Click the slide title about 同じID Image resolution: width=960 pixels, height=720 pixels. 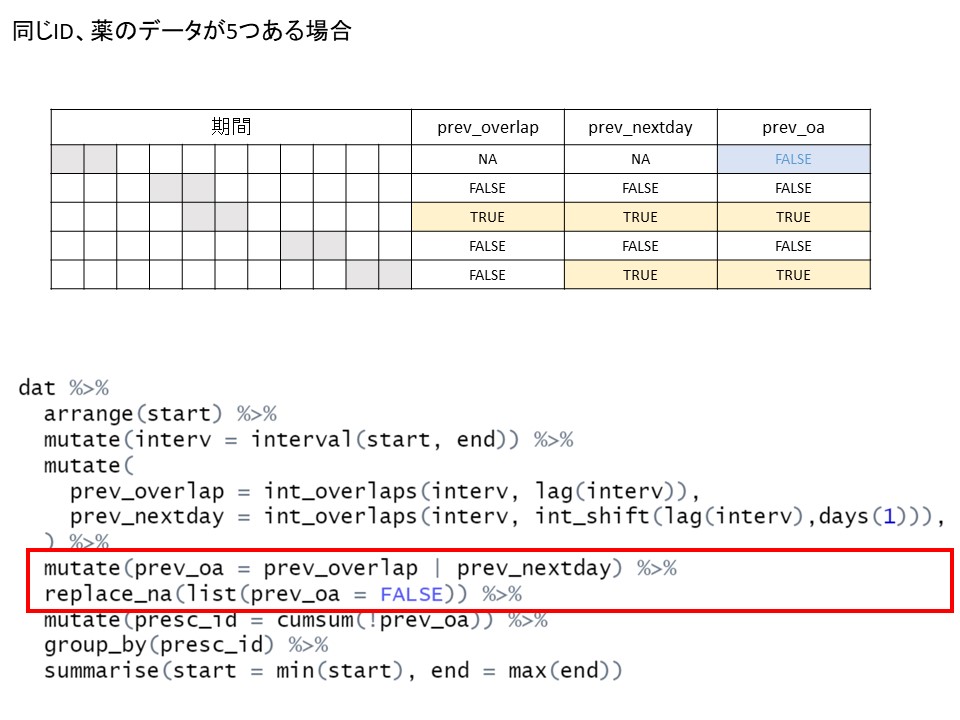point(182,31)
